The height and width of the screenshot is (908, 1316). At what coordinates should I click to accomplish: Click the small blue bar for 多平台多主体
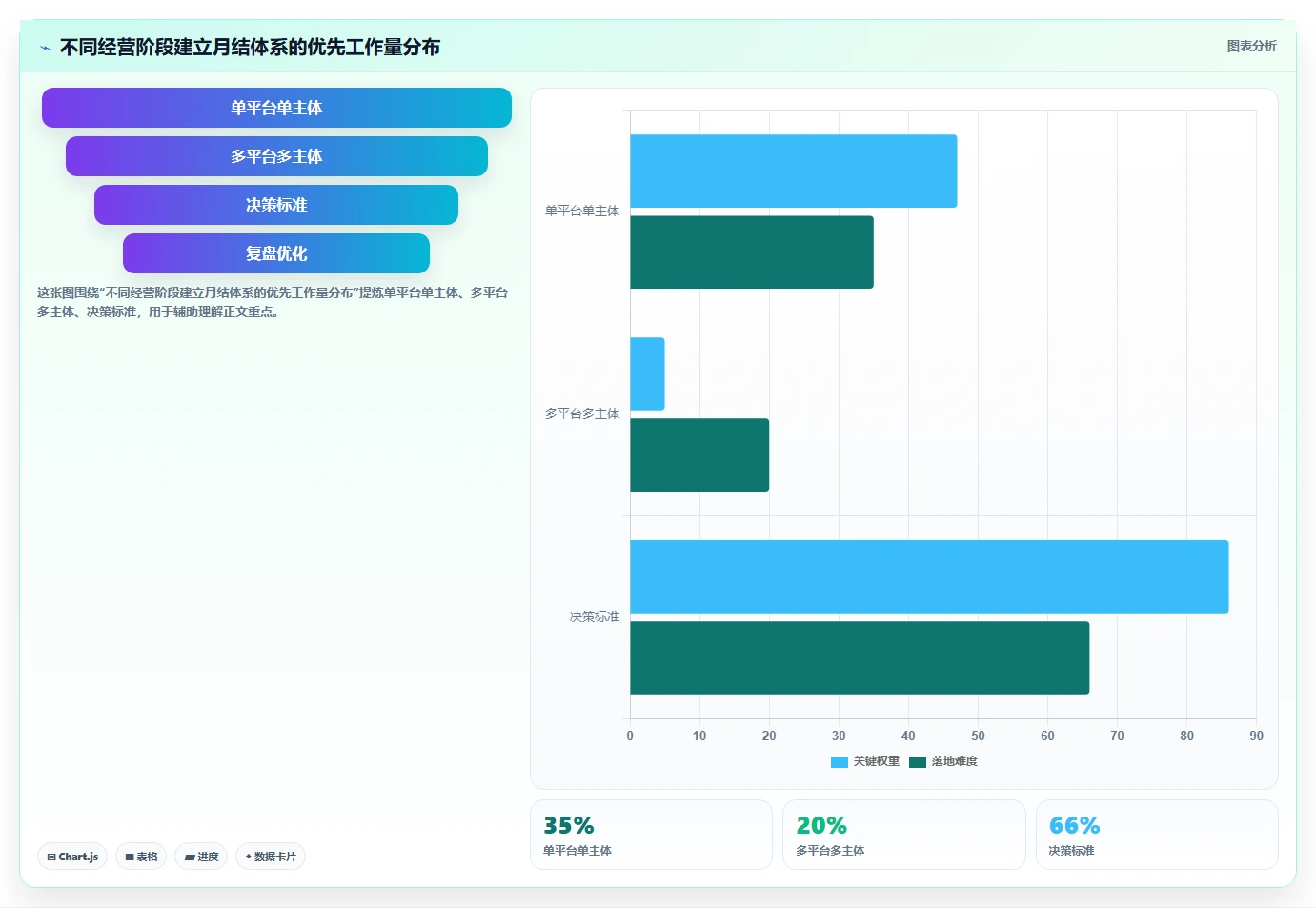click(x=647, y=374)
